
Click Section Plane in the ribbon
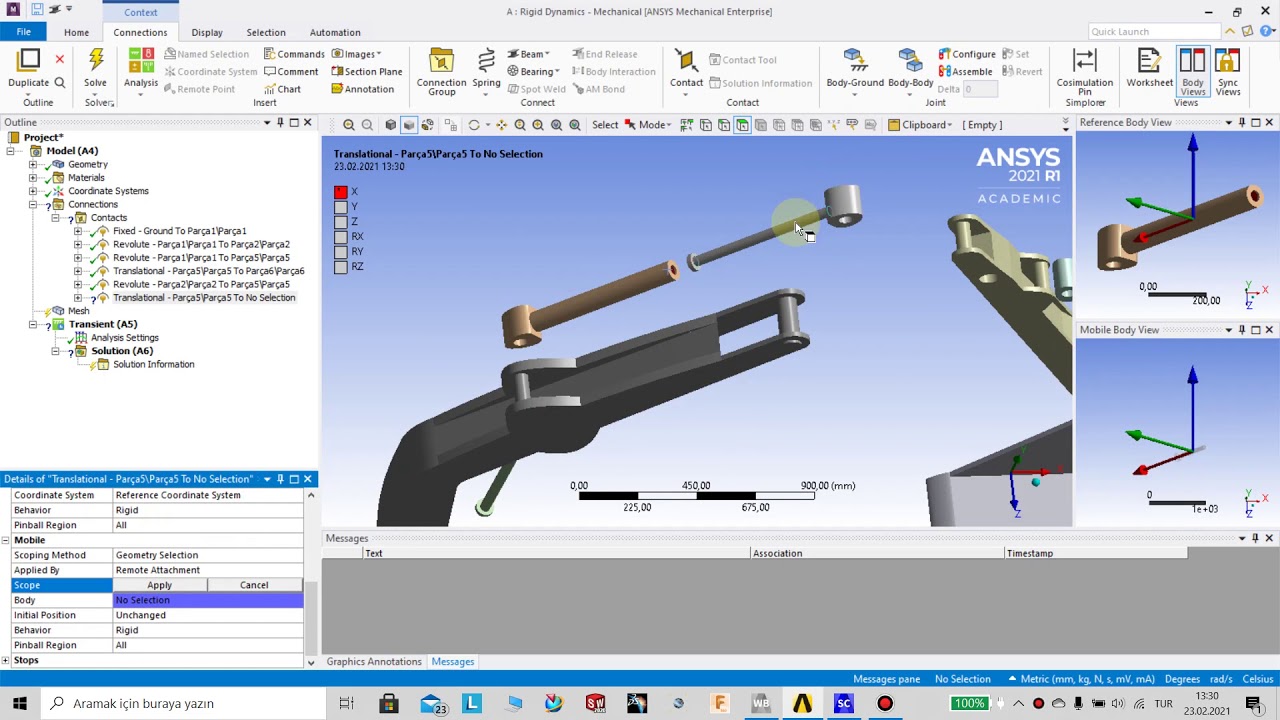coord(366,72)
